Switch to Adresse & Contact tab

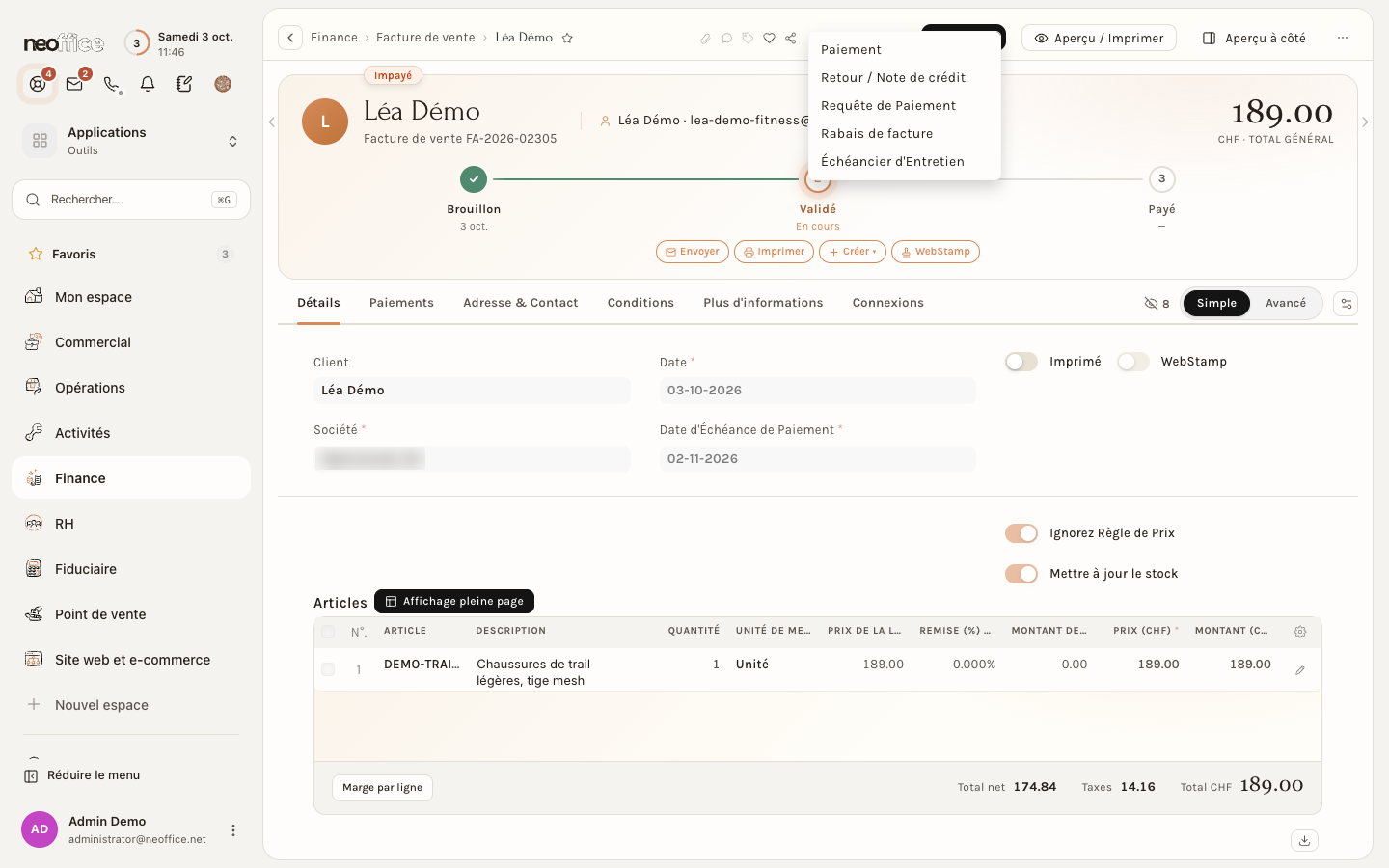coord(521,303)
